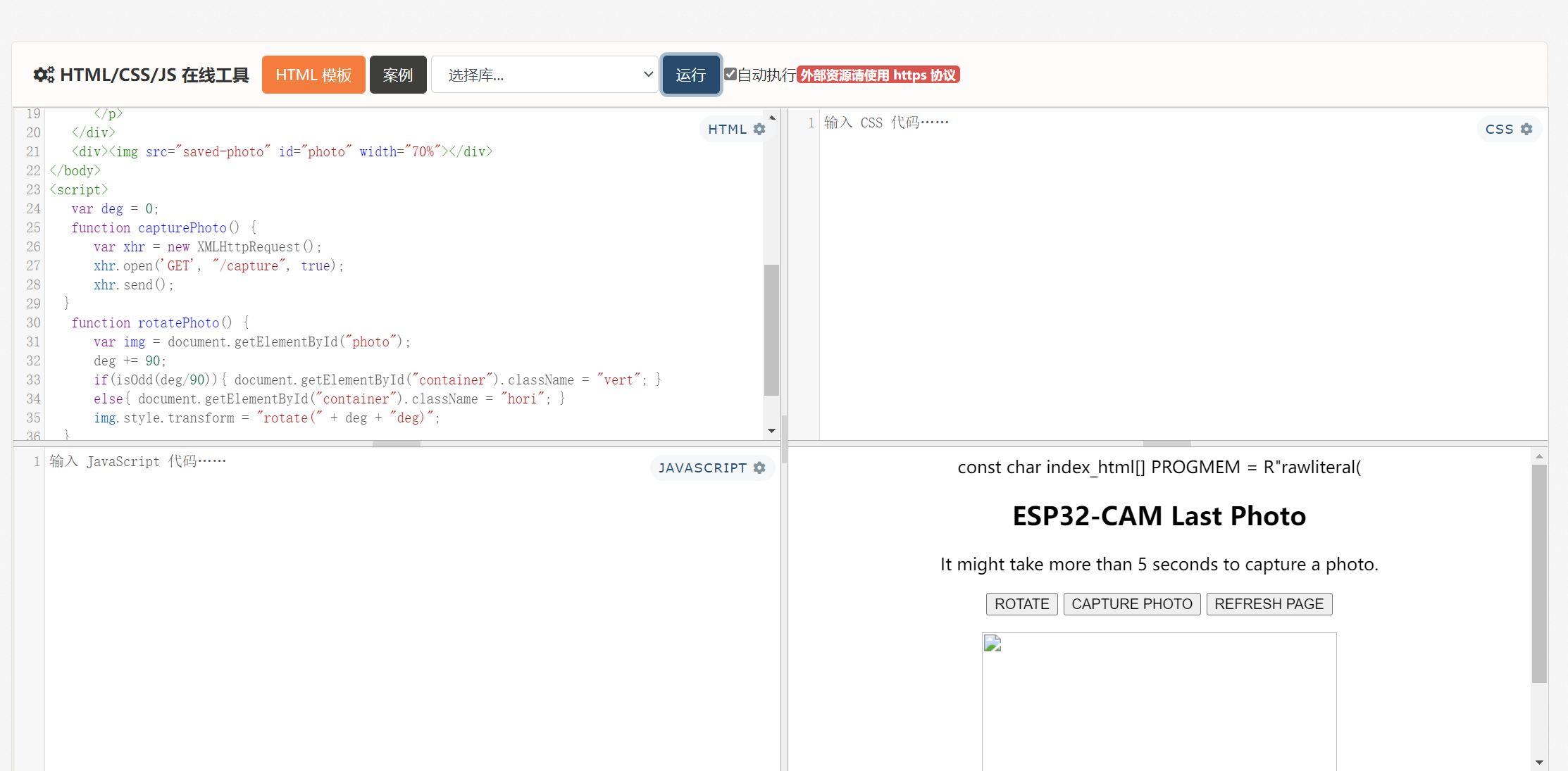
Task: Open HTML panel settings gear
Action: (x=759, y=130)
